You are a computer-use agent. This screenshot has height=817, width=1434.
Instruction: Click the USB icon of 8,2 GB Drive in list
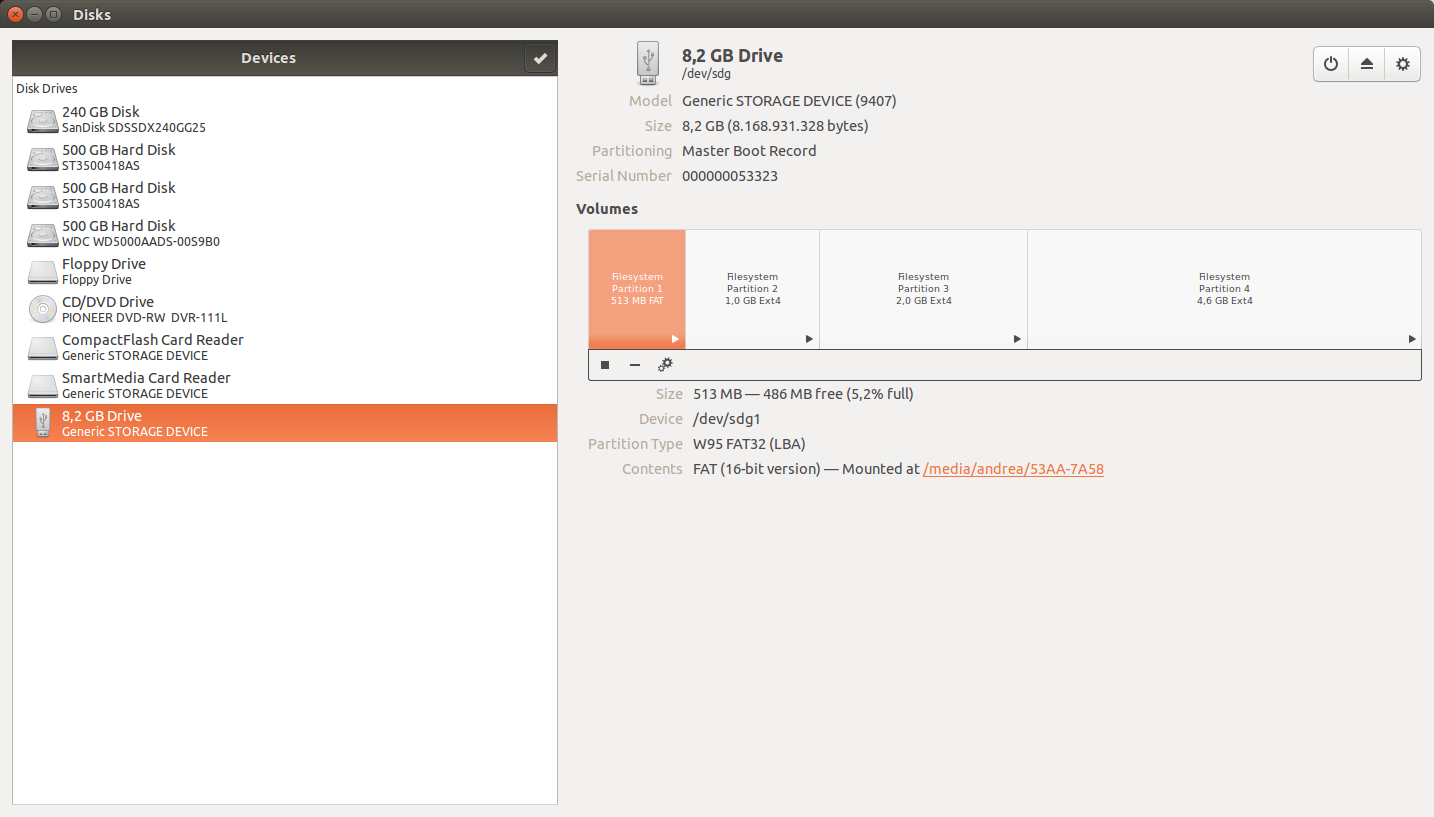coord(43,423)
